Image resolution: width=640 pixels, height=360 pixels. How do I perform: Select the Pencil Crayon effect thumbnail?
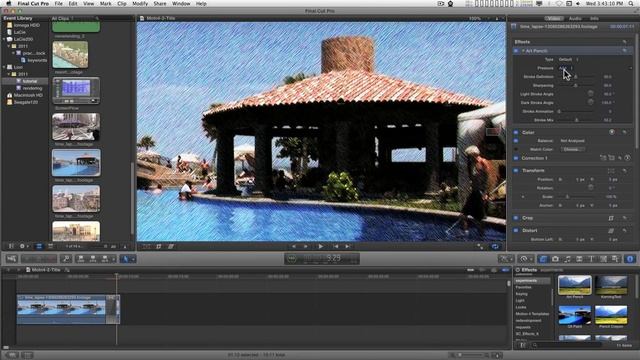pyautogui.click(x=611, y=315)
